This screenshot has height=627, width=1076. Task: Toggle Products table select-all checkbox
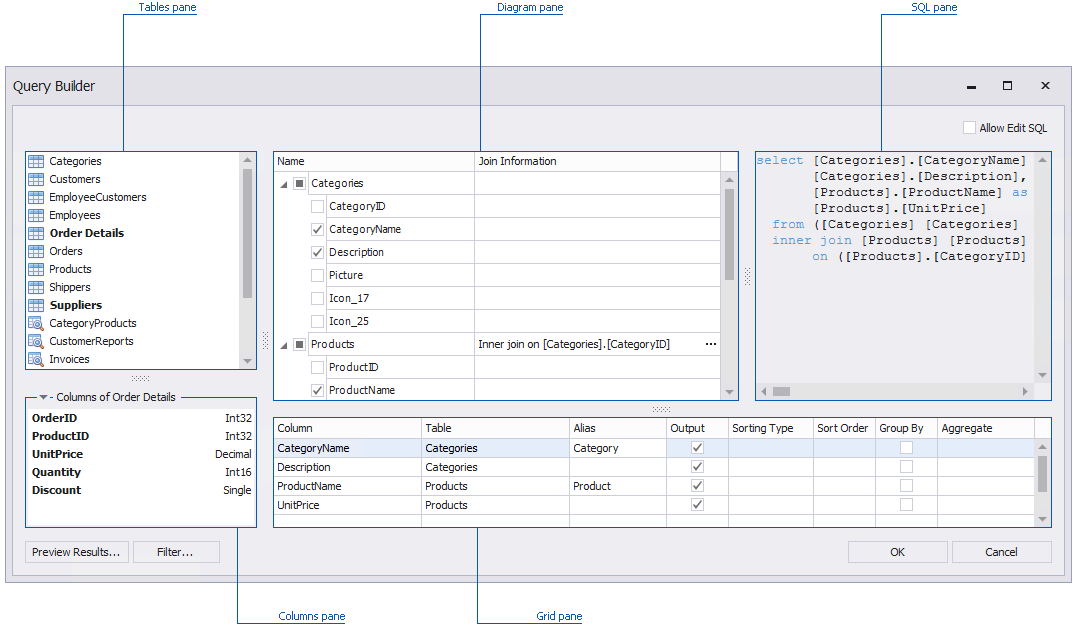299,344
